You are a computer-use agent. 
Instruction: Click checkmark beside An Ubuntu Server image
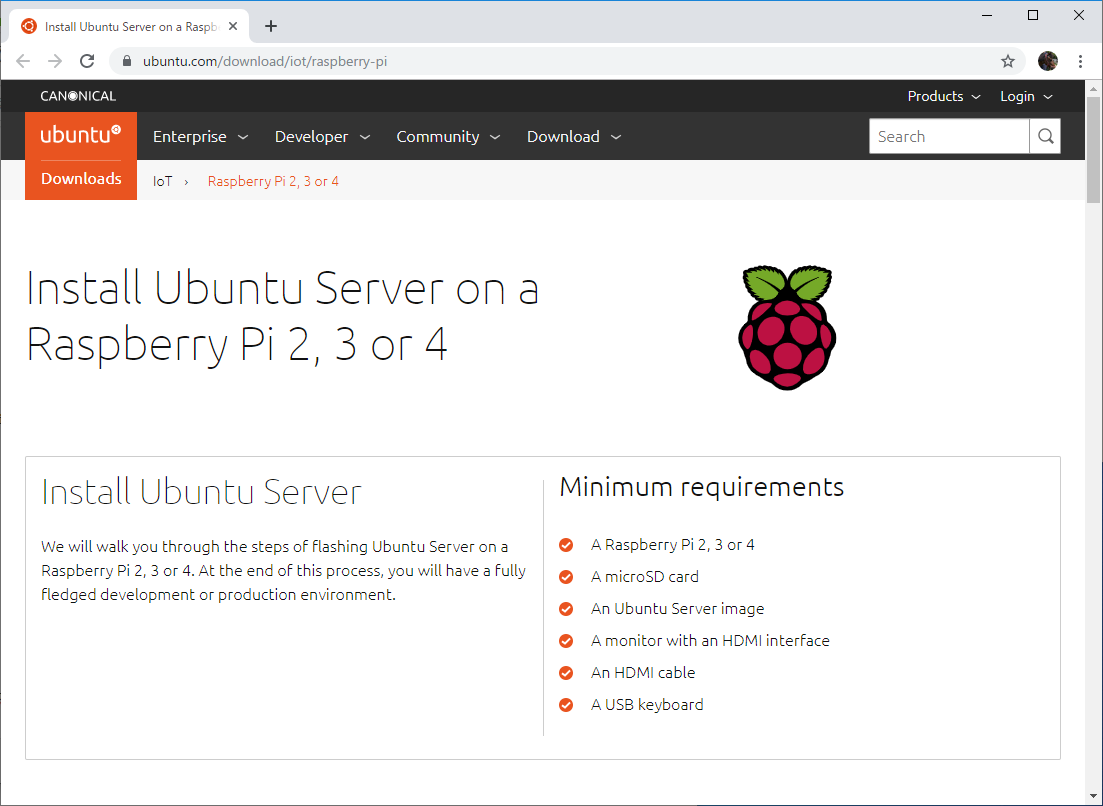566,609
